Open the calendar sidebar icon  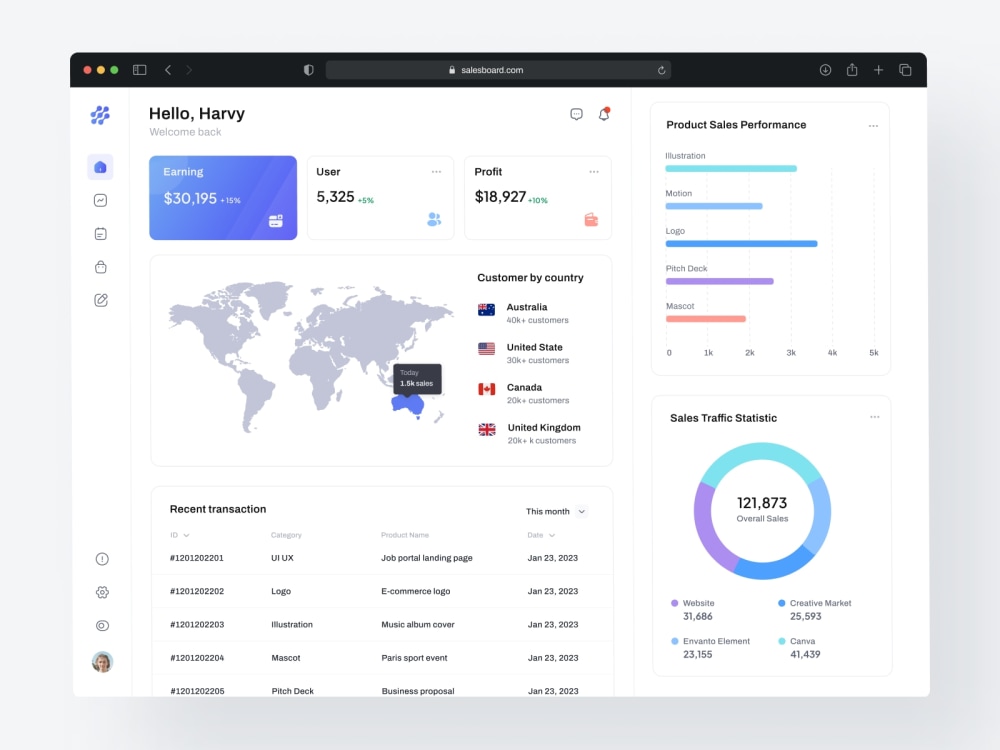pos(101,234)
